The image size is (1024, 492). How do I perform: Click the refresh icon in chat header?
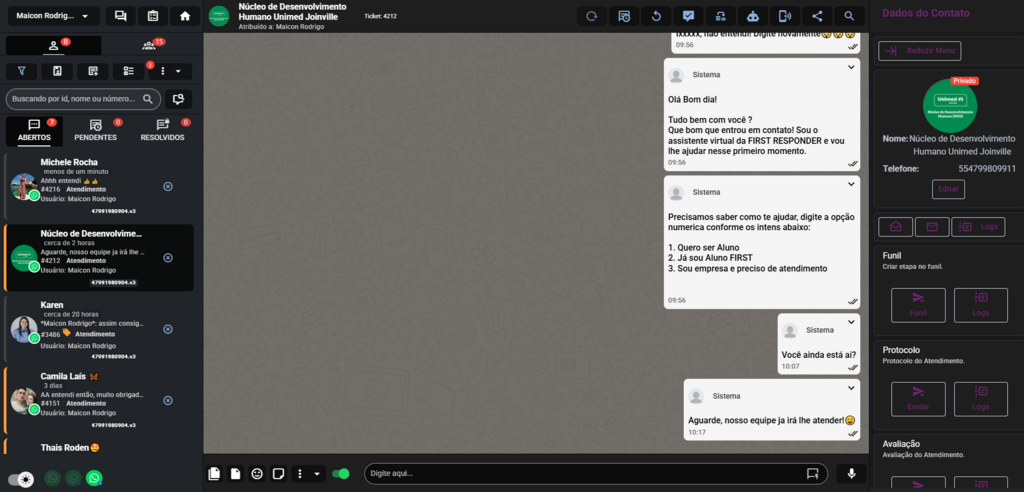pos(592,16)
